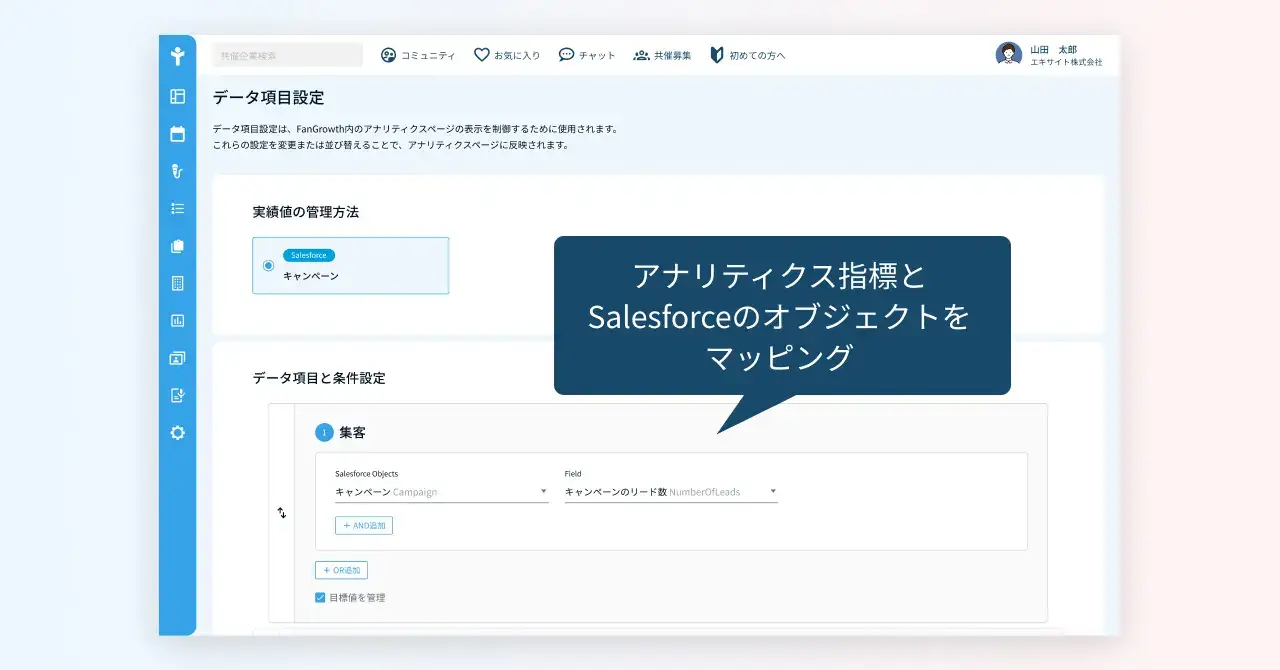
Task: Open the calendar icon in sidebar
Action: coord(178,134)
